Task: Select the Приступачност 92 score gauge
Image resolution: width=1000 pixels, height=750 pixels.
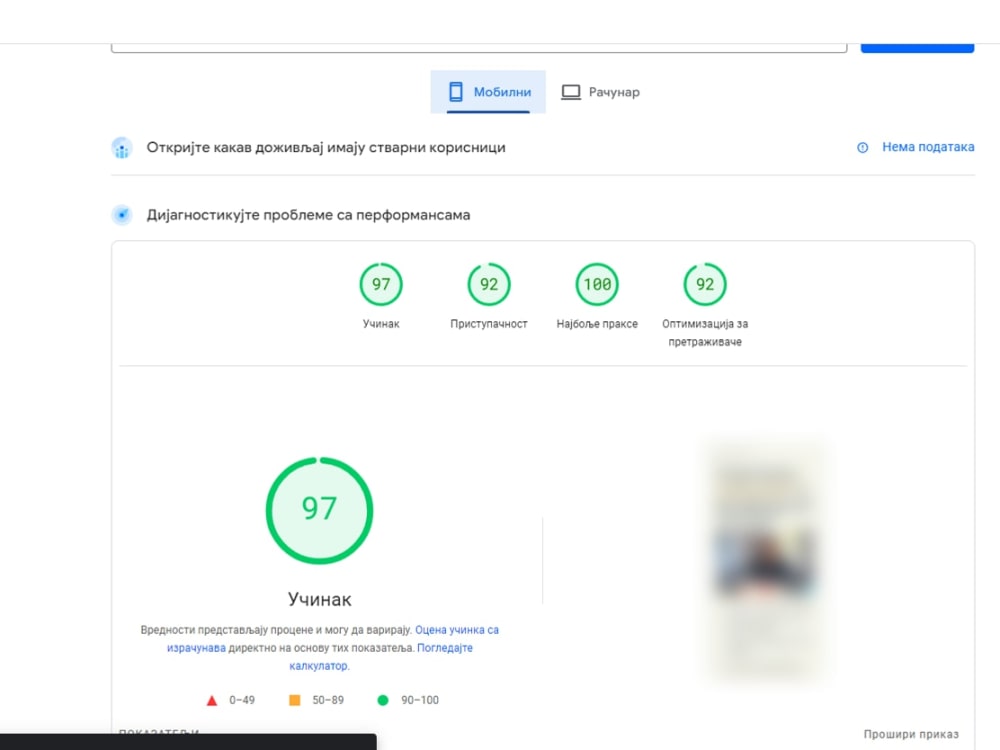Action: coord(489,284)
